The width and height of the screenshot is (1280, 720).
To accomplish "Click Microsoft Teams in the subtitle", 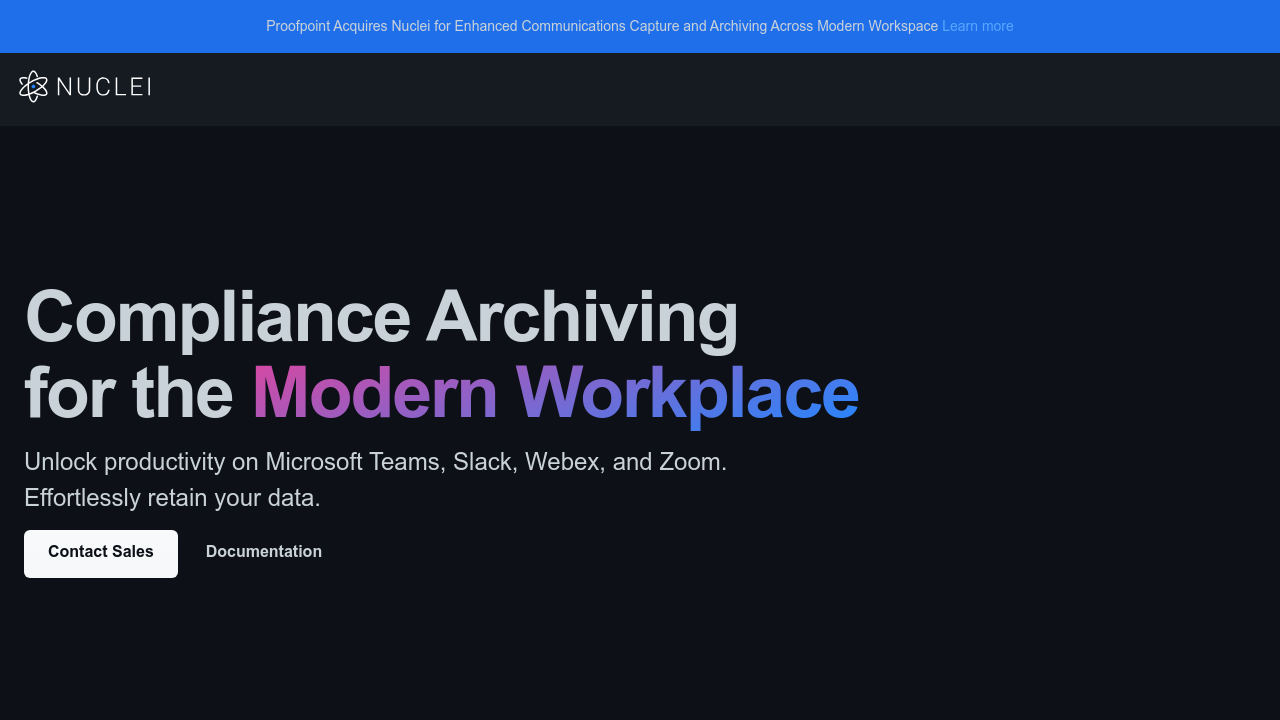I will 352,462.
